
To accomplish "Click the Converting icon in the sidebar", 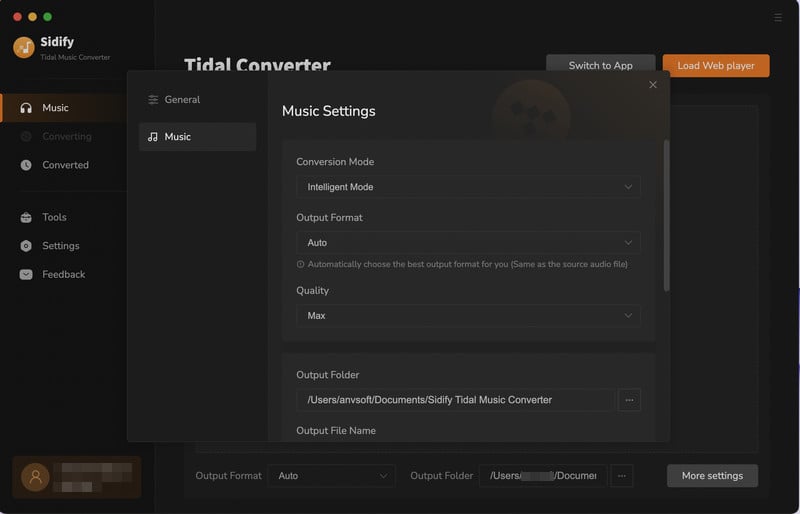I will point(26,136).
